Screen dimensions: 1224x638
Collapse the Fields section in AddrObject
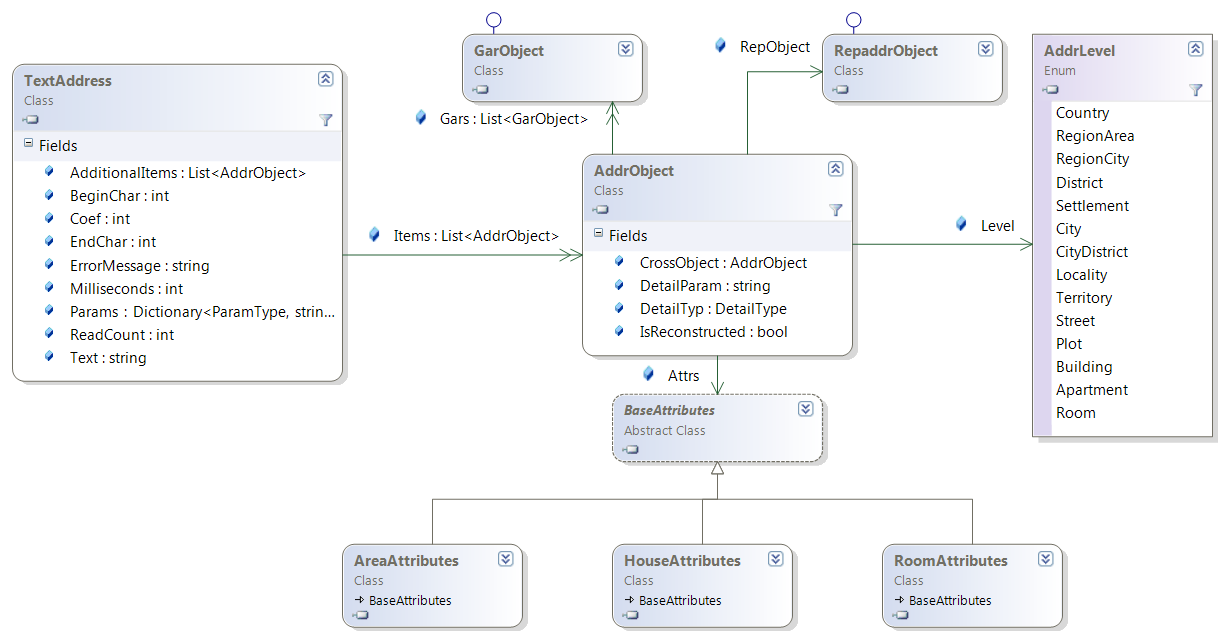(x=598, y=235)
